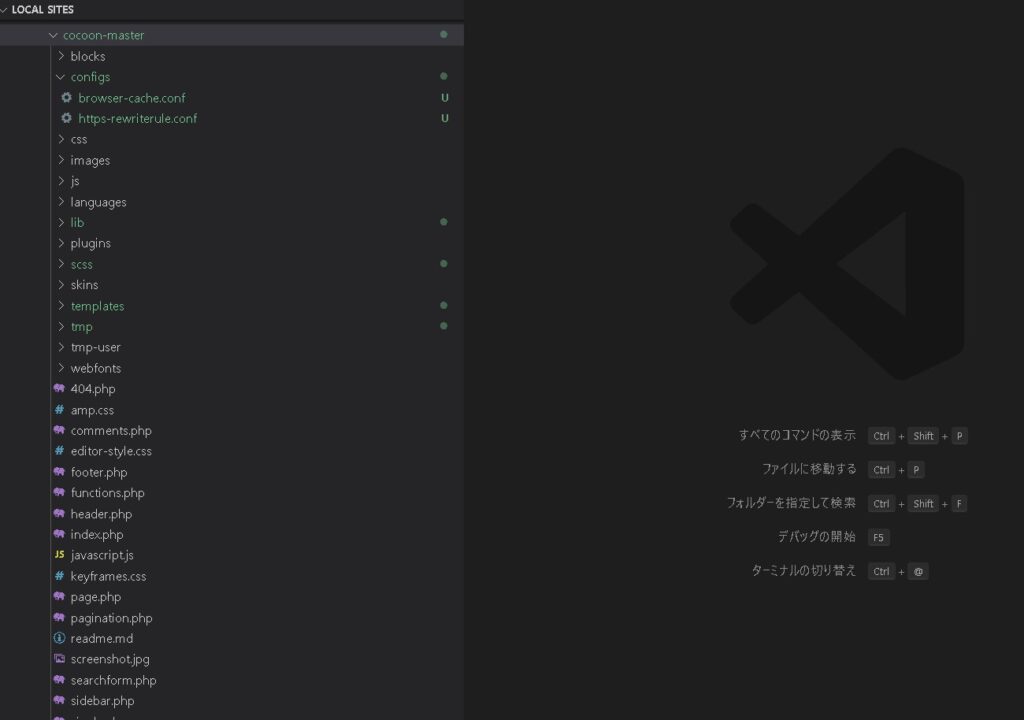Select the keyframes.css file
This screenshot has height=720, width=1024.
pos(108,576)
